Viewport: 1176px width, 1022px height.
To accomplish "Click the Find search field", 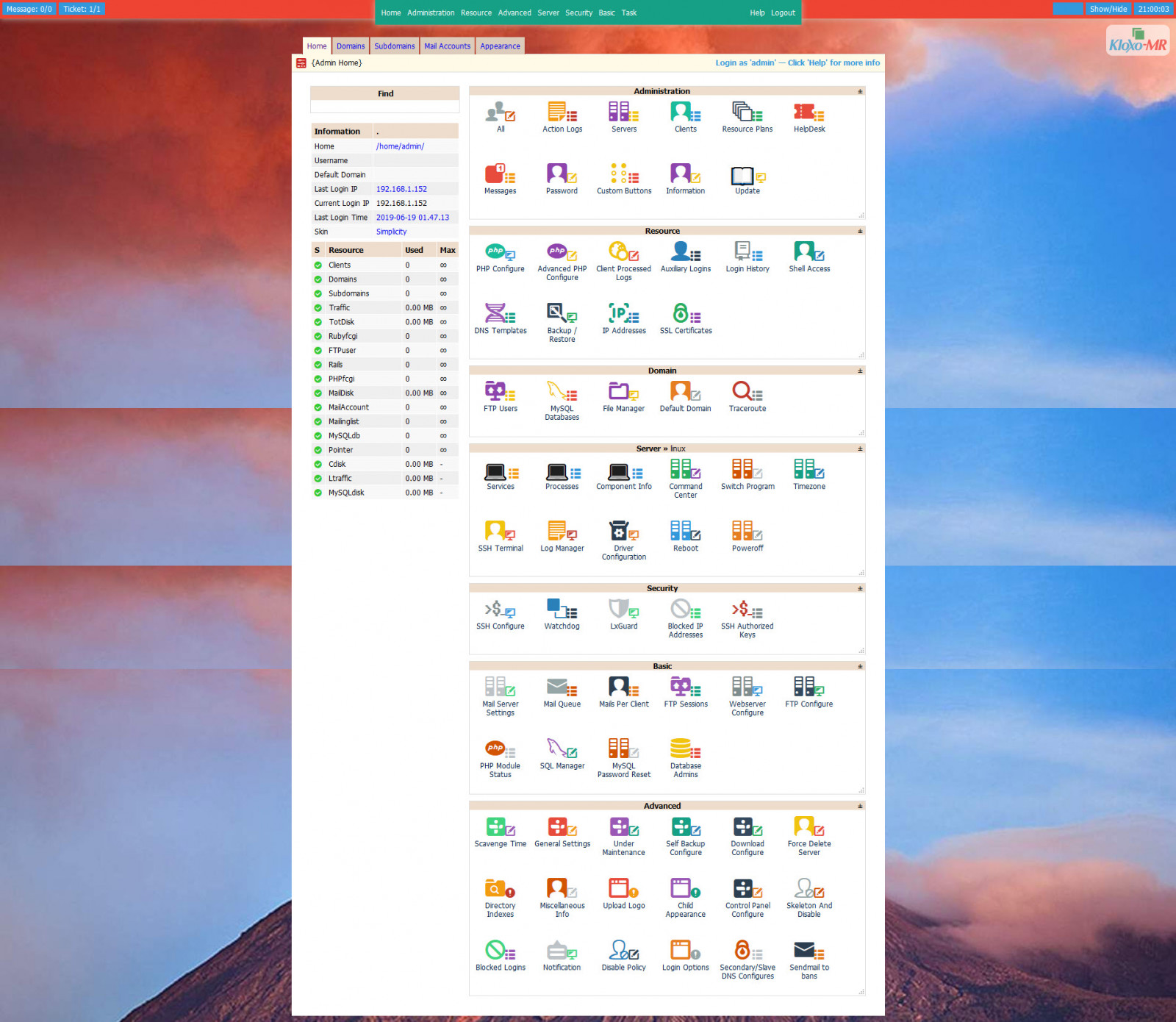I will [x=384, y=107].
